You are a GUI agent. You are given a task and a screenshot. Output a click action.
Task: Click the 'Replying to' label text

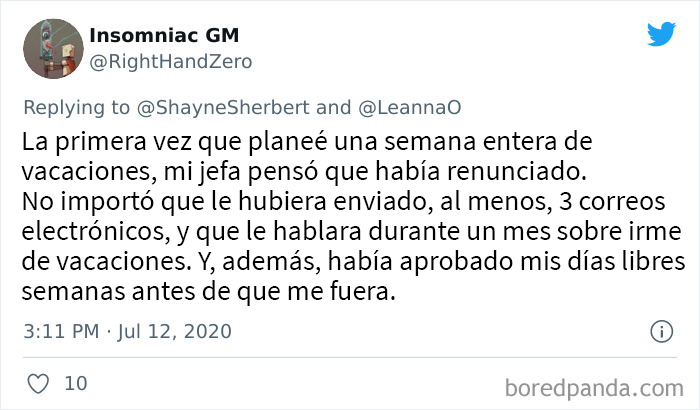pyautogui.click(x=76, y=108)
